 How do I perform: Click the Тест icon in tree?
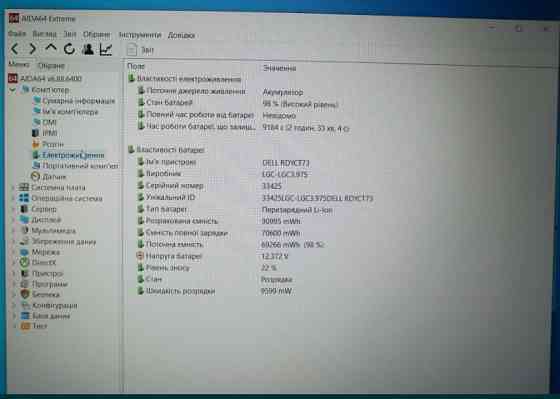pos(25,326)
